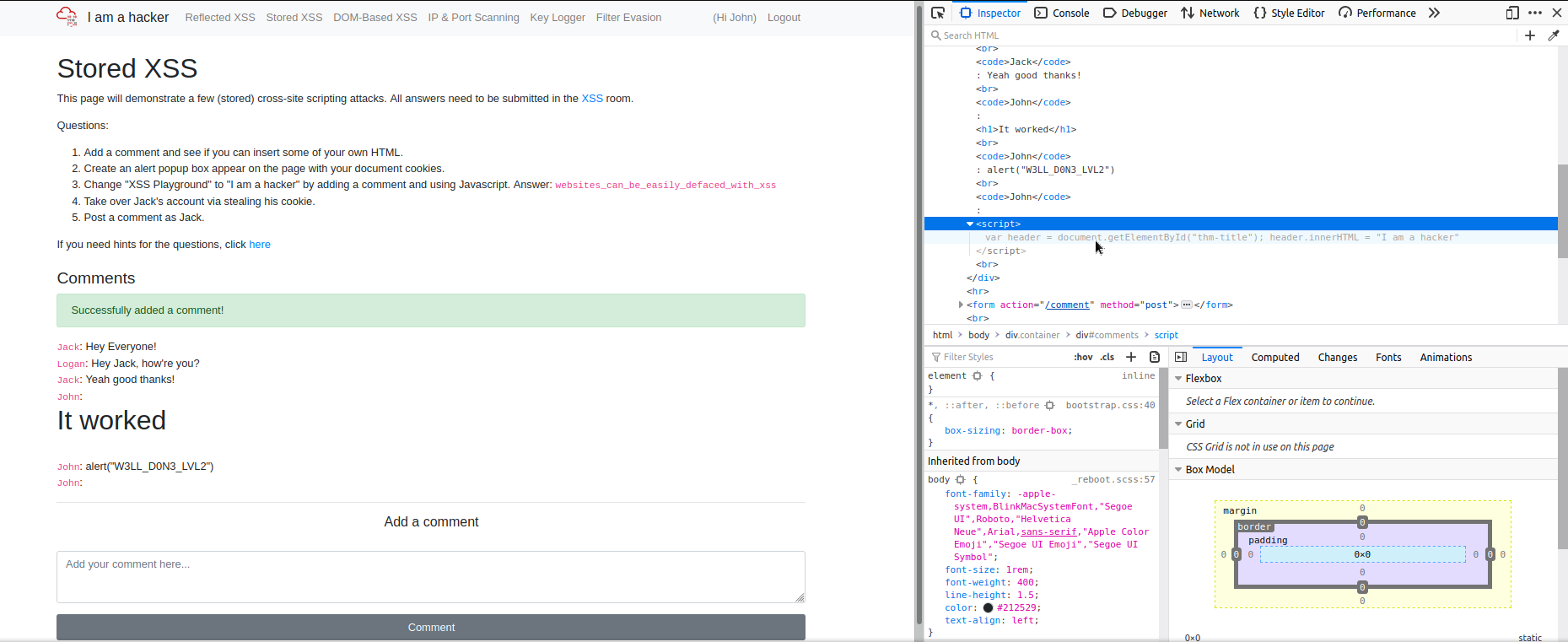Screen dimensions: 1568x642
Task: Select the script breadcrumb
Action: pyautogui.click(x=1167, y=335)
